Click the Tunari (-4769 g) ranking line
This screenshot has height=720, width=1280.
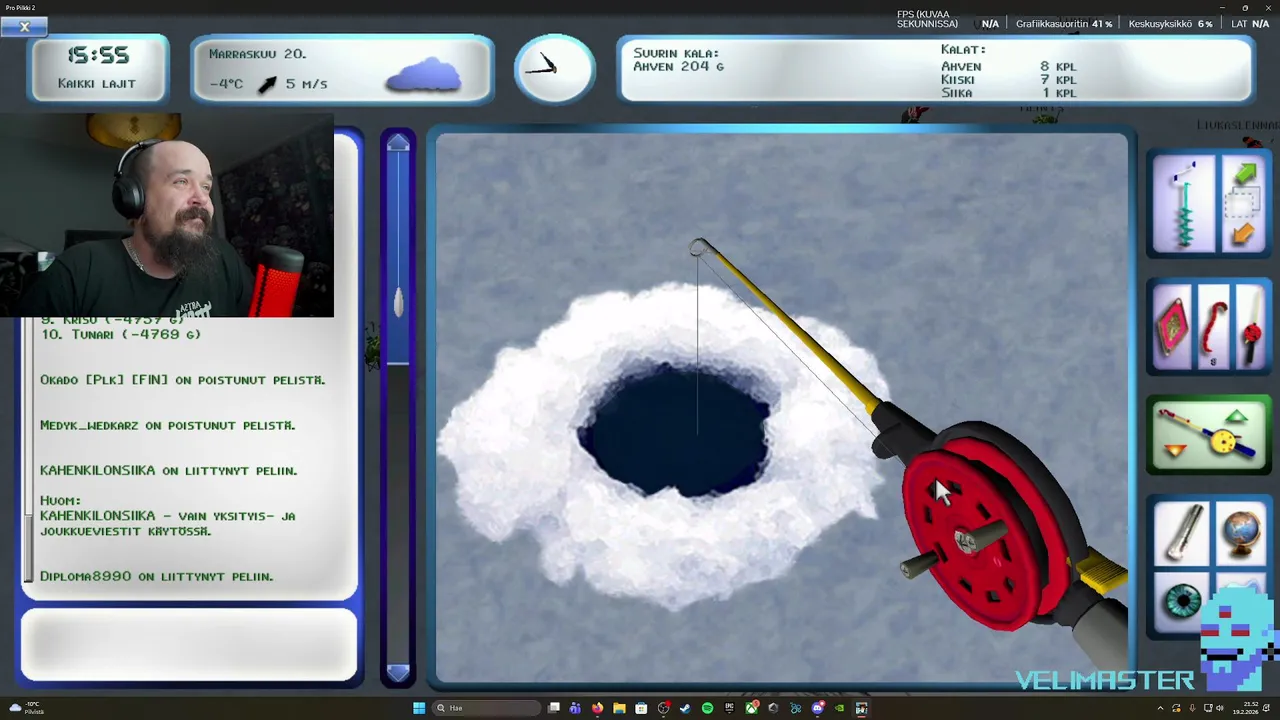120,334
